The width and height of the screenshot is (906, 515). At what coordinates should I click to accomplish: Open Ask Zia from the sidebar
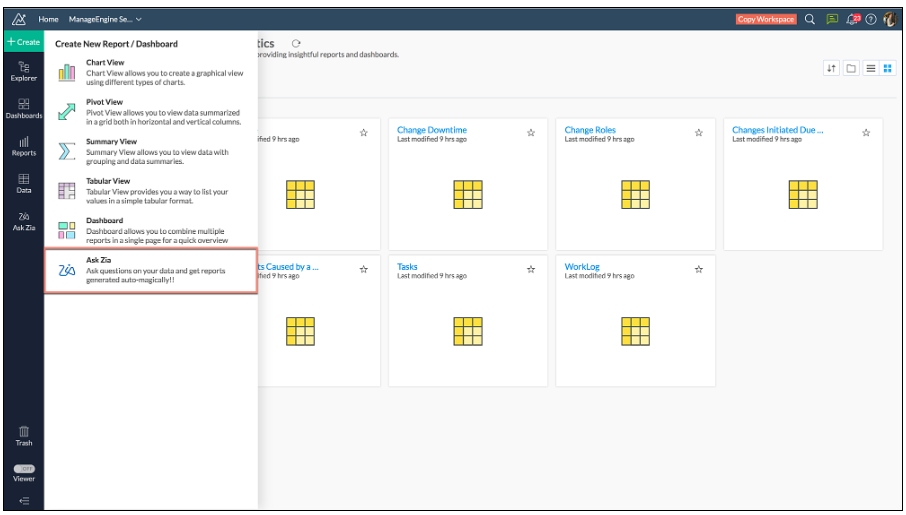tap(24, 221)
